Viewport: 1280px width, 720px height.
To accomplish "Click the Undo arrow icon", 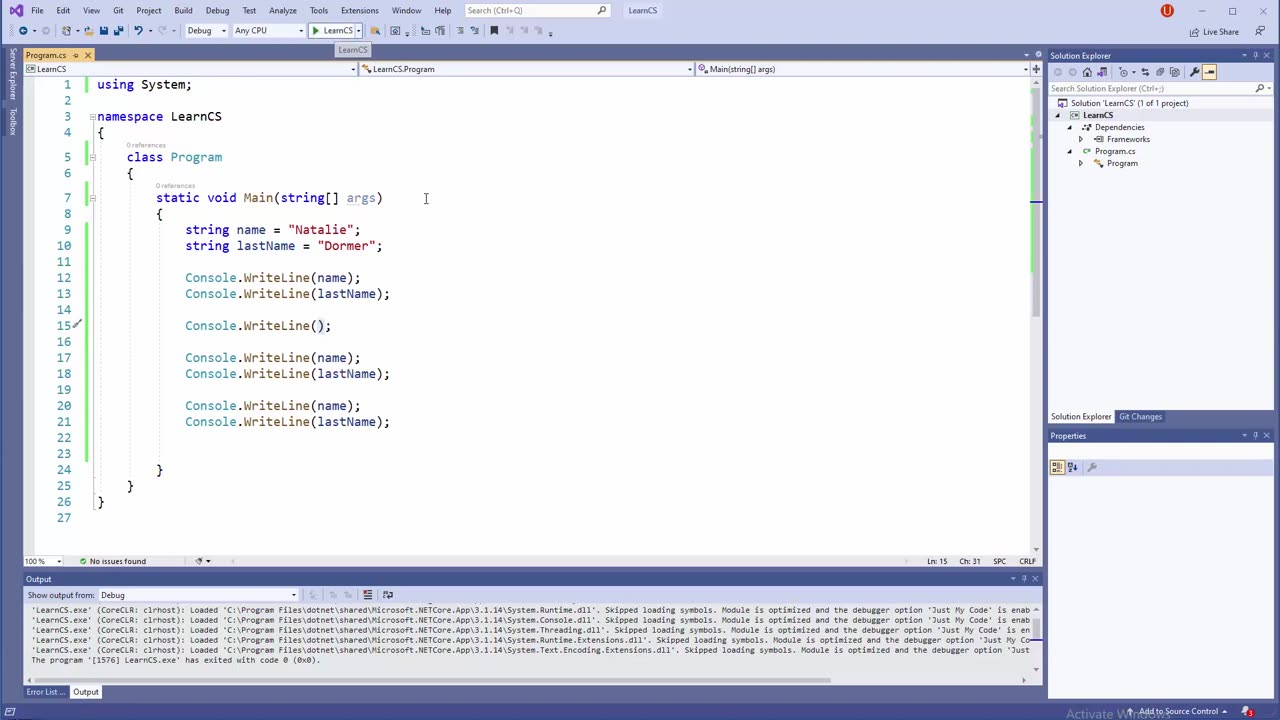I will pyautogui.click(x=138, y=30).
